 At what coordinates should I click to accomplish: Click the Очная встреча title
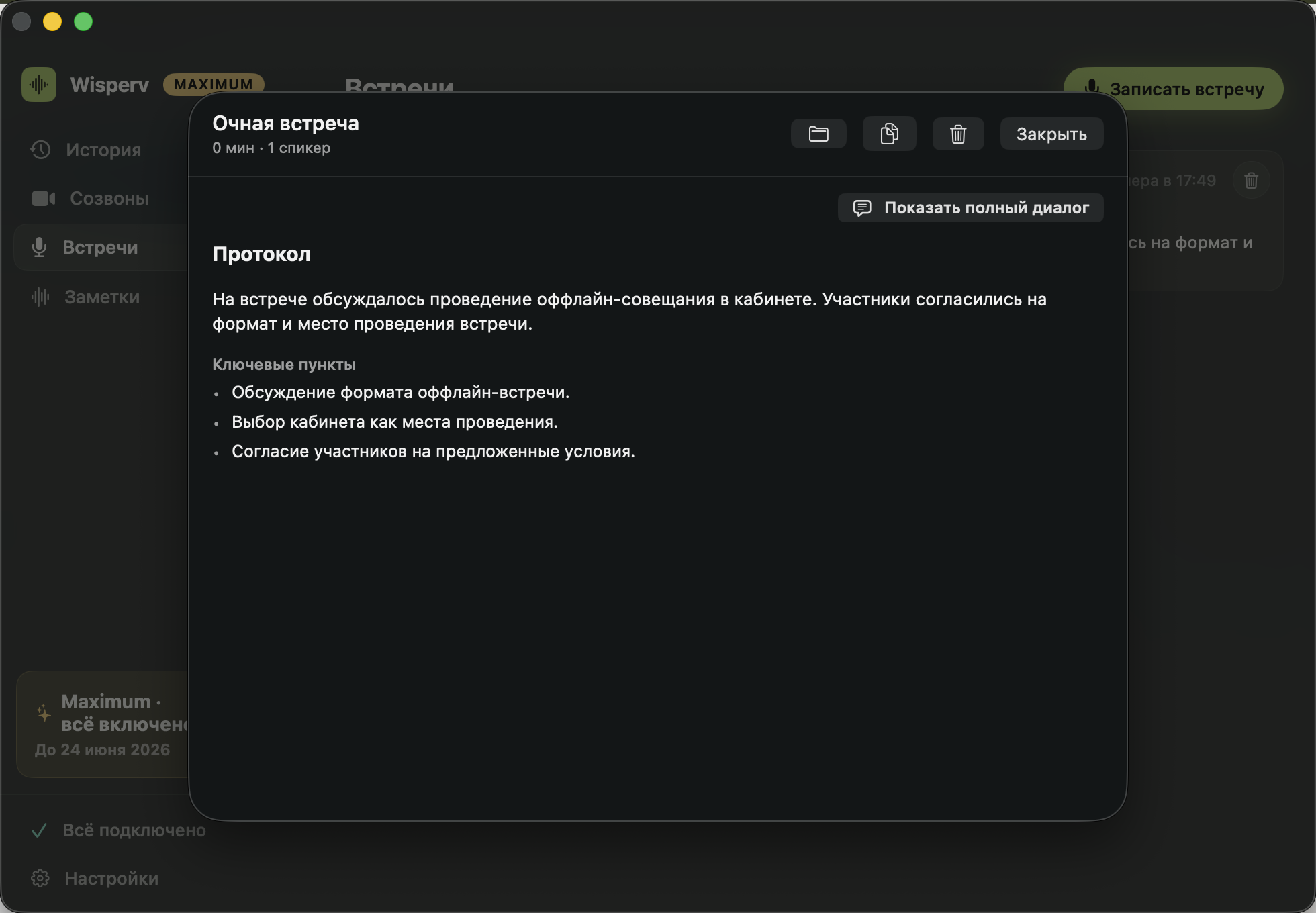click(285, 124)
